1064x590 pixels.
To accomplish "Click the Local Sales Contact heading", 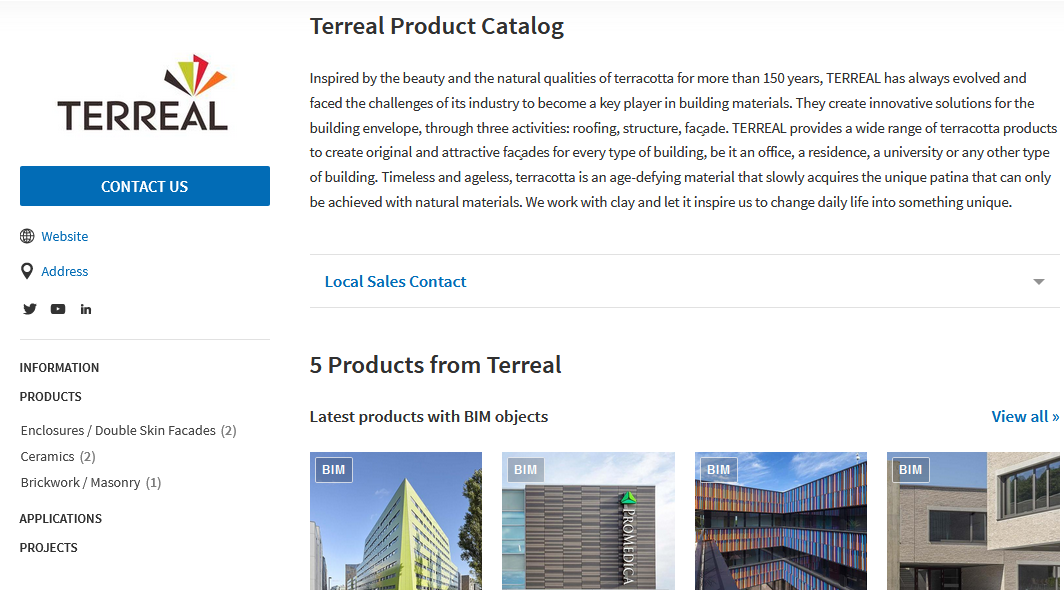I will coord(395,281).
